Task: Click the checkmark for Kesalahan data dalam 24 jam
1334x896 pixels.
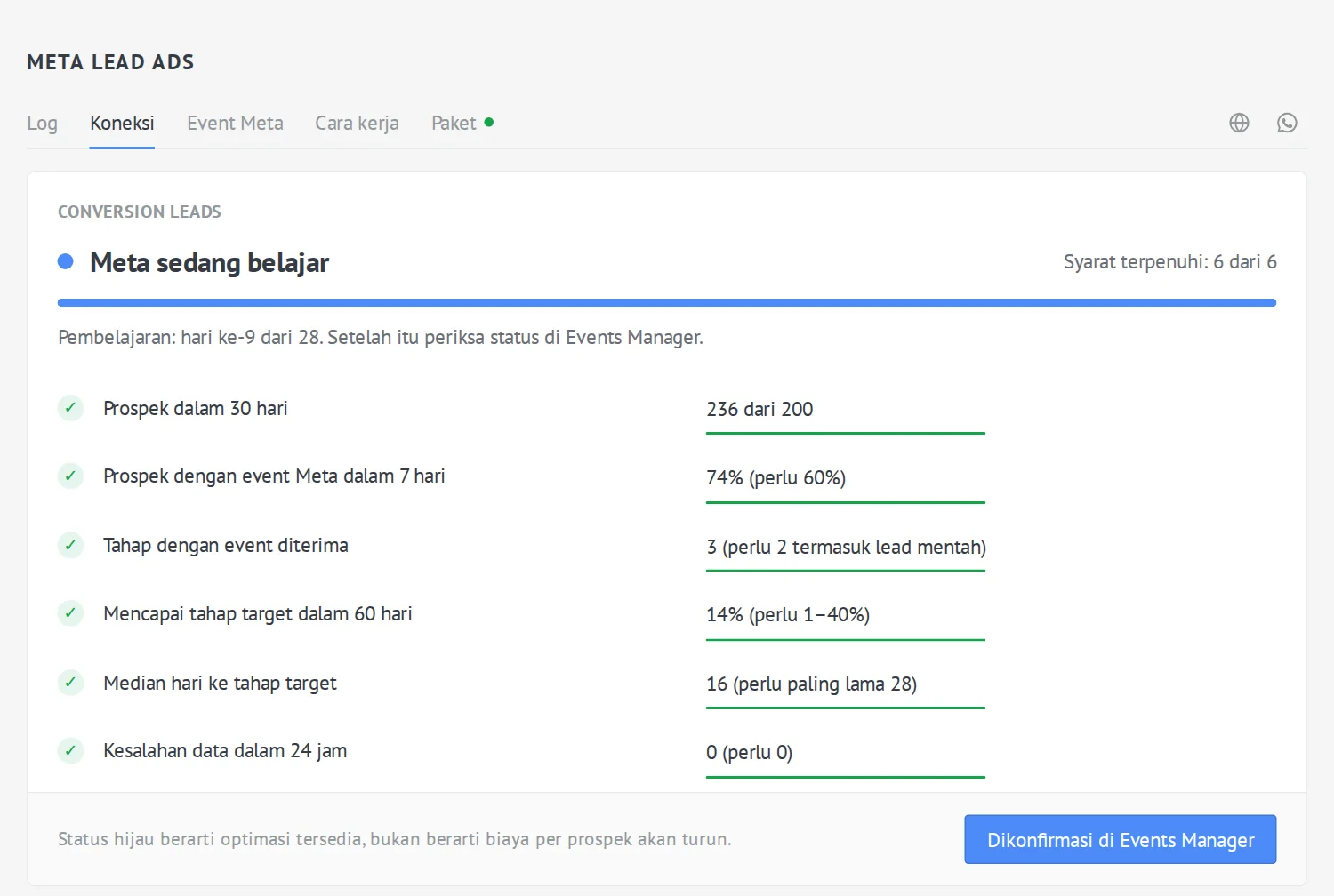Action: pyautogui.click(x=70, y=750)
